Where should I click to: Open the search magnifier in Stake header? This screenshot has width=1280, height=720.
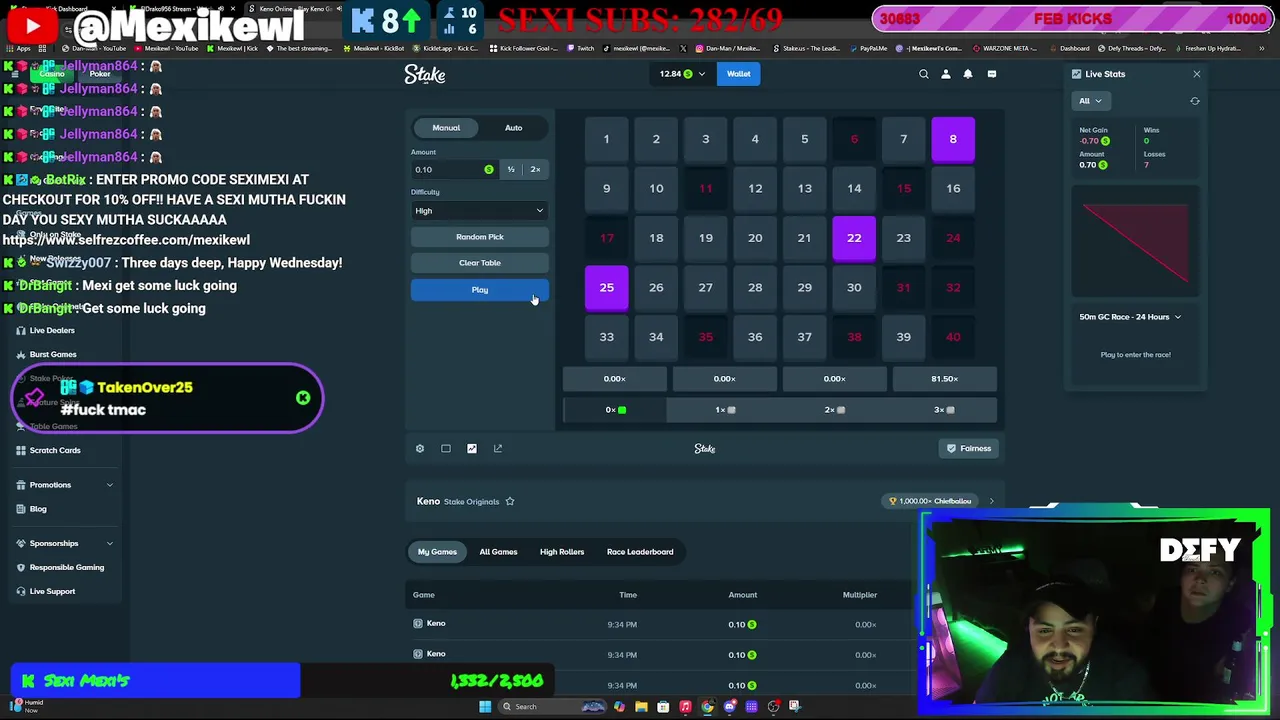pos(924,74)
